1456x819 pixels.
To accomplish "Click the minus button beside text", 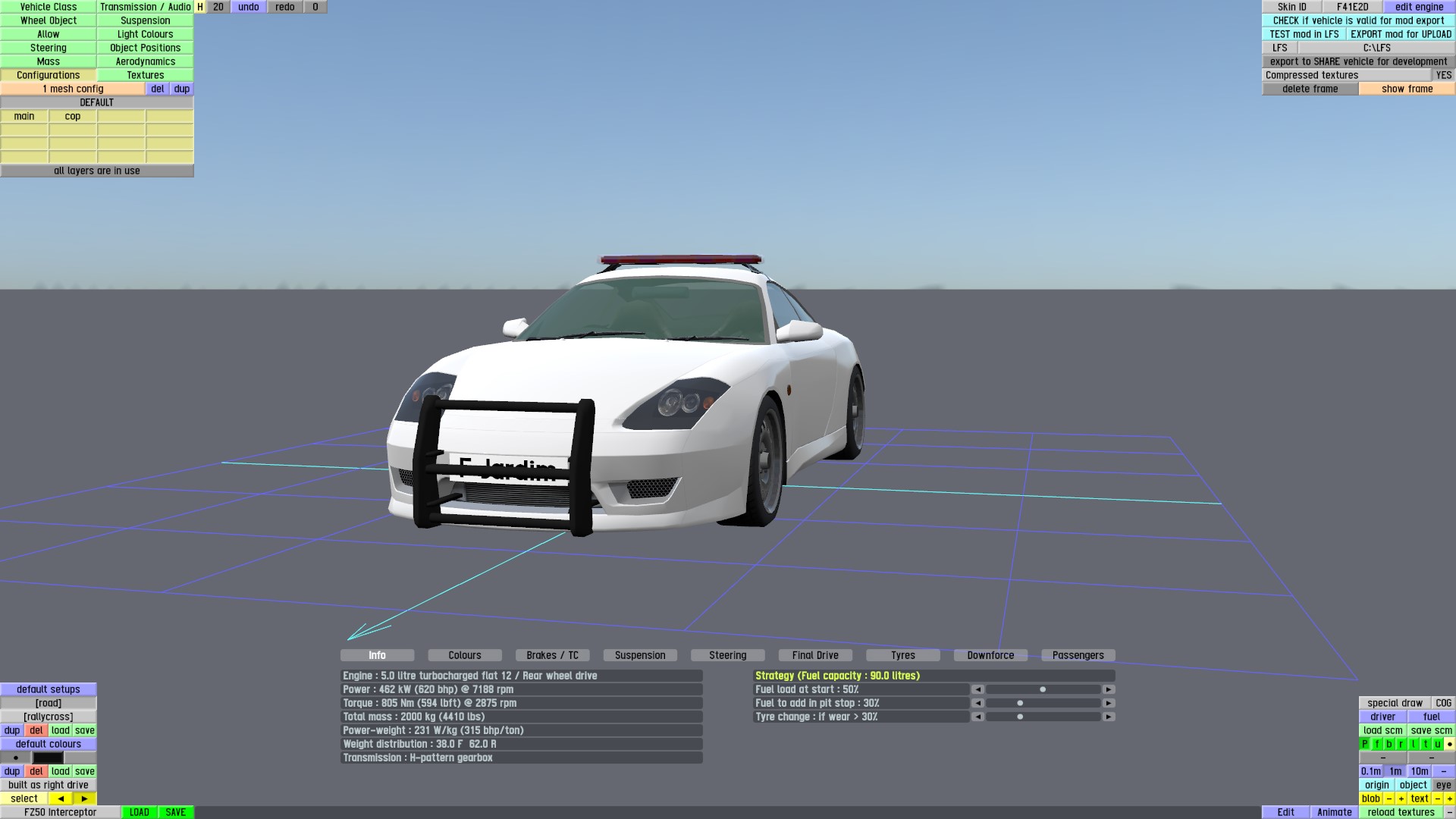I will pyautogui.click(x=1438, y=799).
